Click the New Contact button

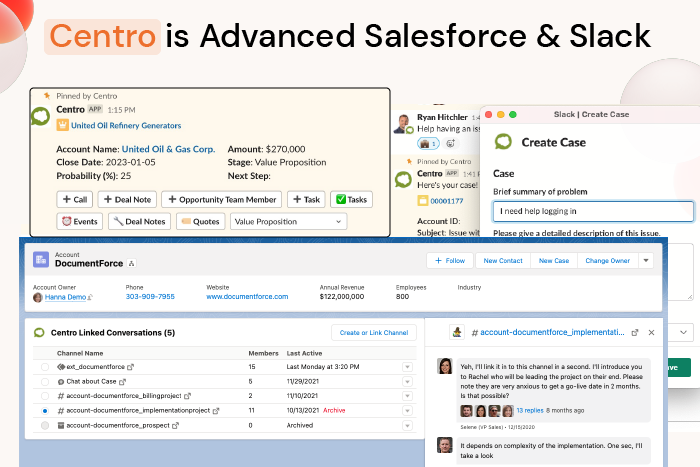pos(503,261)
